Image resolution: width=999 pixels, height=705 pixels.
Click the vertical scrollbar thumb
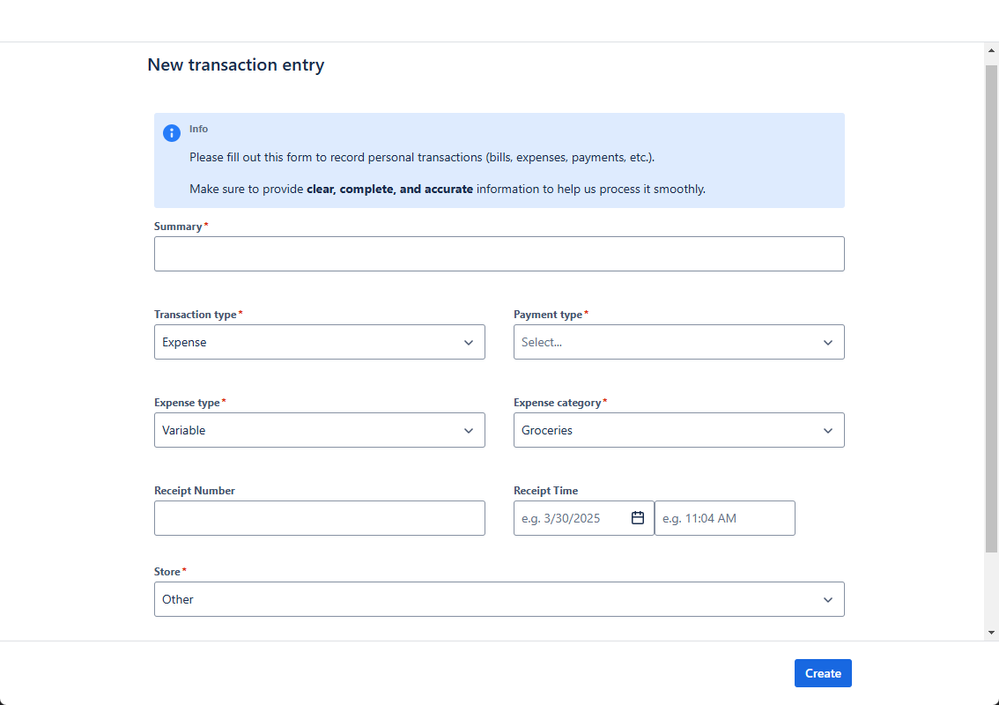991,300
